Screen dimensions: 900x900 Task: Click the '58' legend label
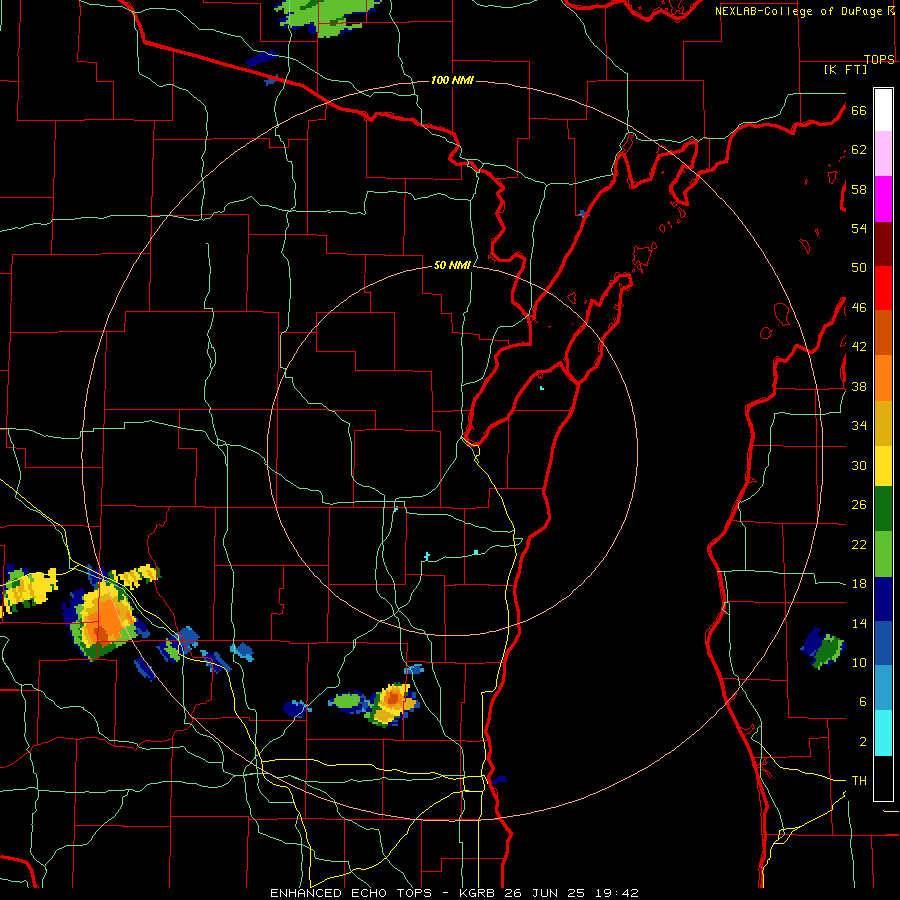coord(859,189)
